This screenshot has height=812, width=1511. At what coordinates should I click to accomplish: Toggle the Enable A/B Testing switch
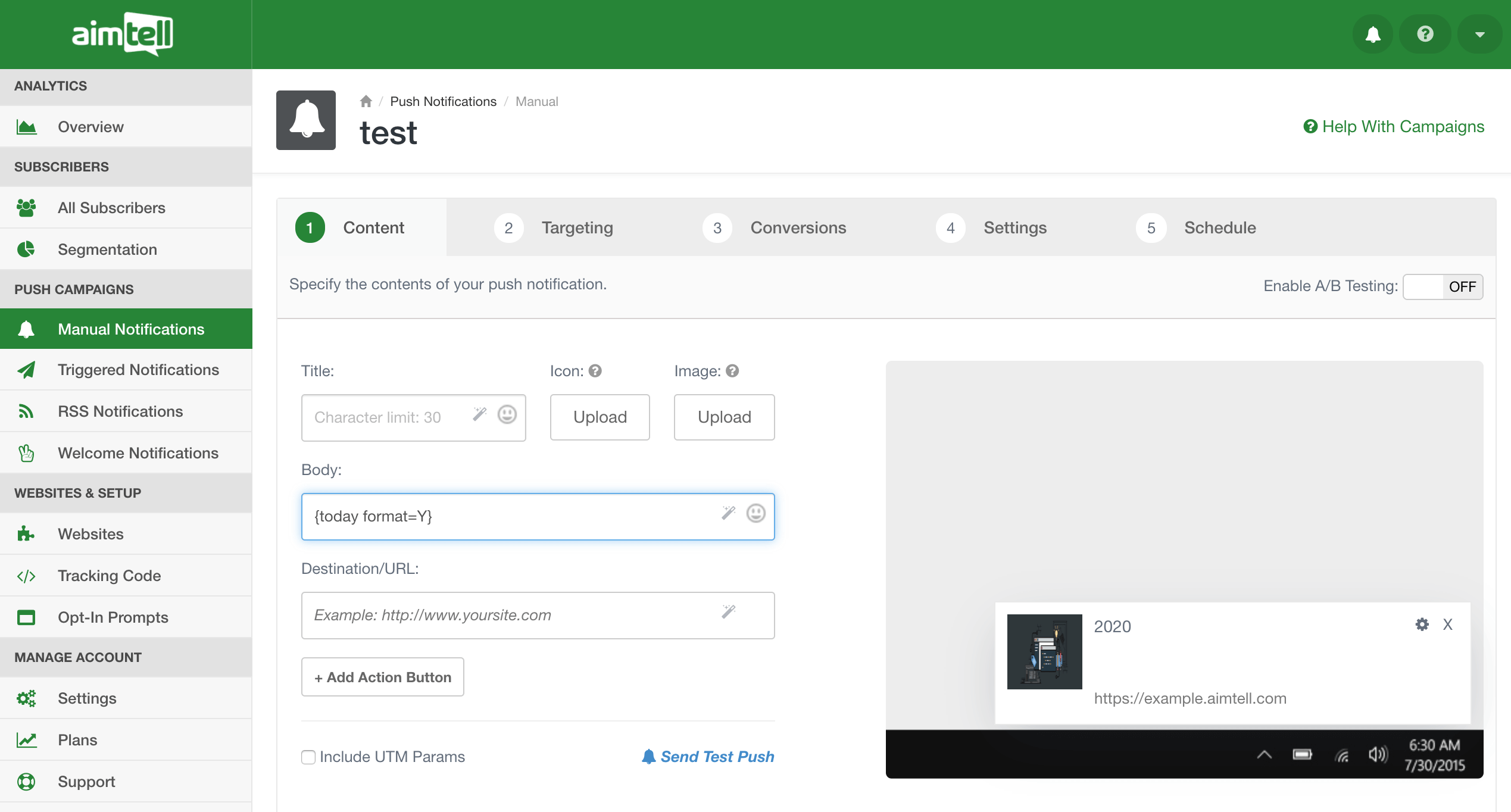click(1443, 286)
